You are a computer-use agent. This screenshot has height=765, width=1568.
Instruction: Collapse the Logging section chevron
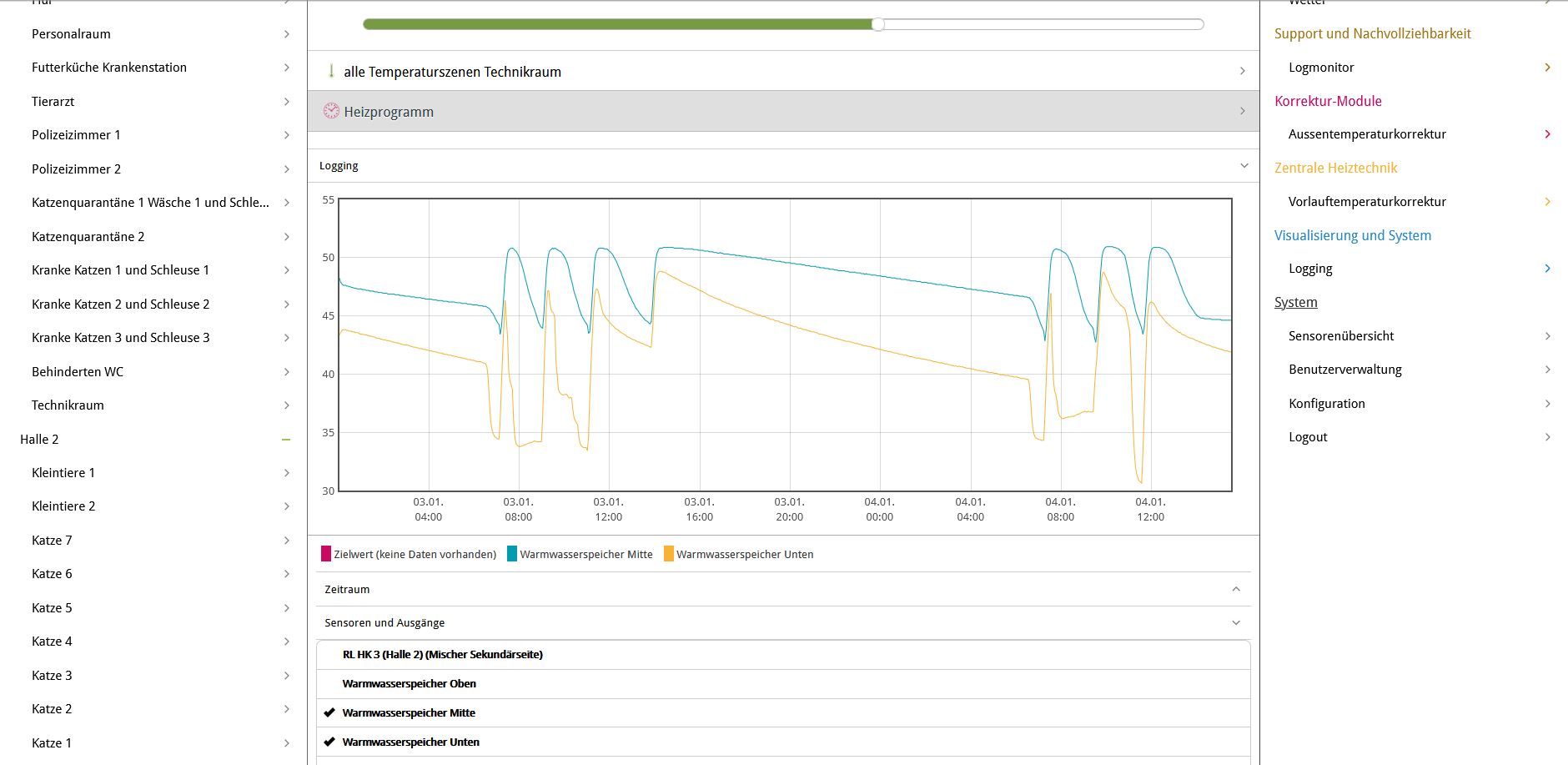1244,165
